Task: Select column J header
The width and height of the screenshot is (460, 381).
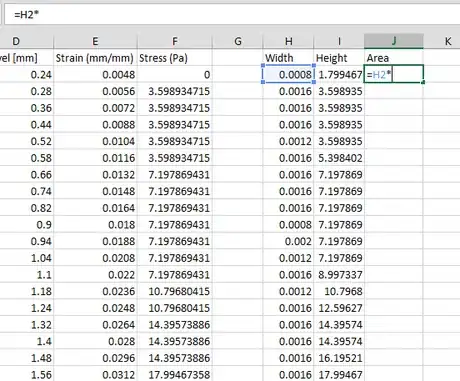Action: 394,41
